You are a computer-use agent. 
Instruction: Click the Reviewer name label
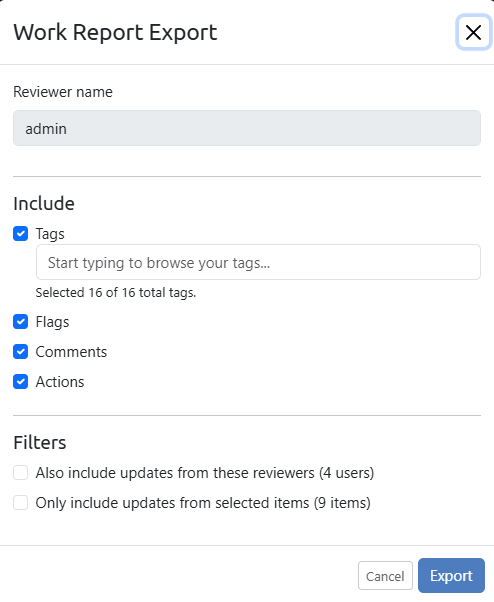pyautogui.click(x=63, y=92)
